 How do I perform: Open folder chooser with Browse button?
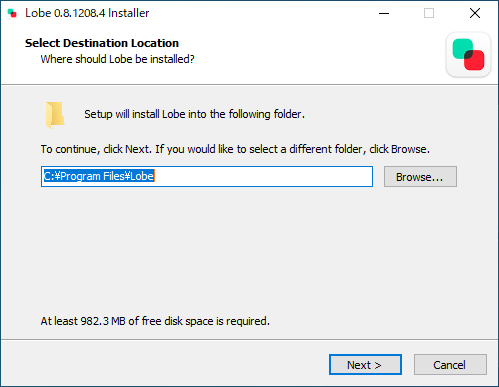click(420, 177)
